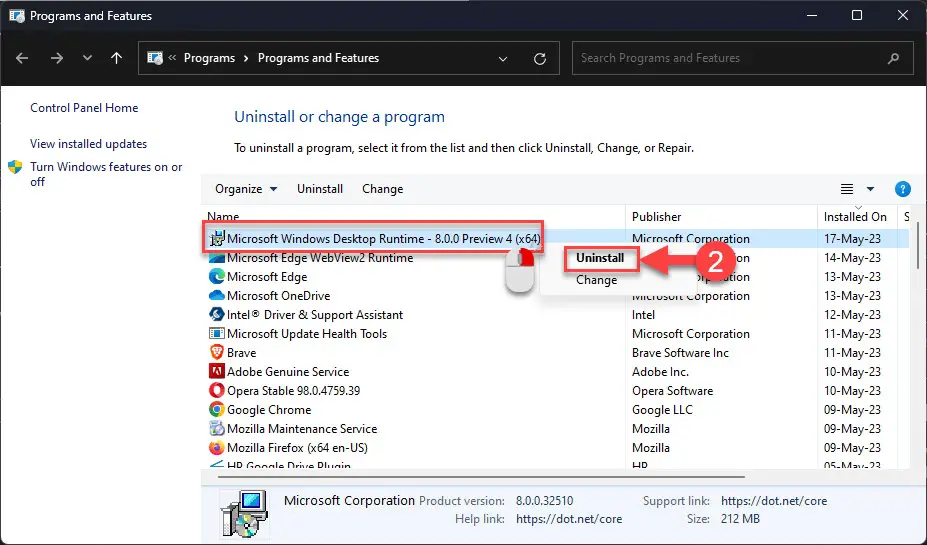The height and width of the screenshot is (545, 927).
Task: Open the view options dropdown arrow
Action: pyautogui.click(x=870, y=189)
